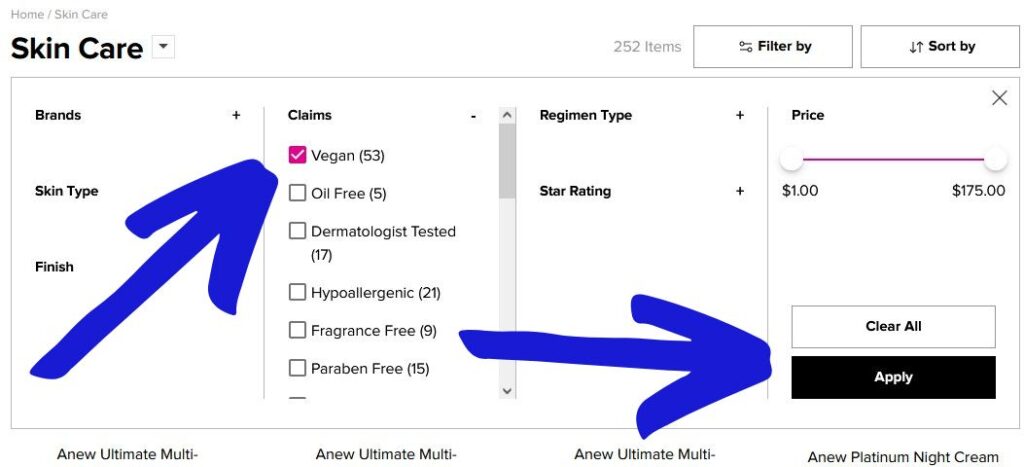
Task: Click Clear All filters
Action: [x=893, y=327]
